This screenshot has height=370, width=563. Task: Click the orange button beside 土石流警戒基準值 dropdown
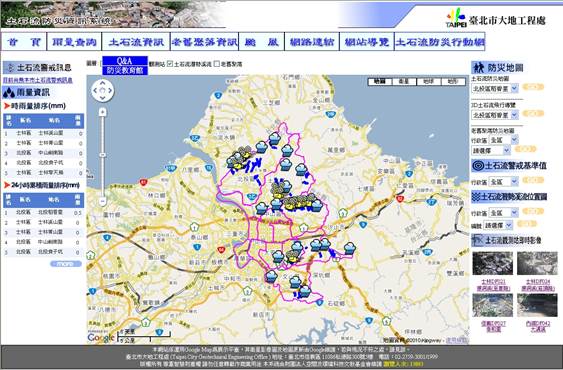click(x=533, y=180)
